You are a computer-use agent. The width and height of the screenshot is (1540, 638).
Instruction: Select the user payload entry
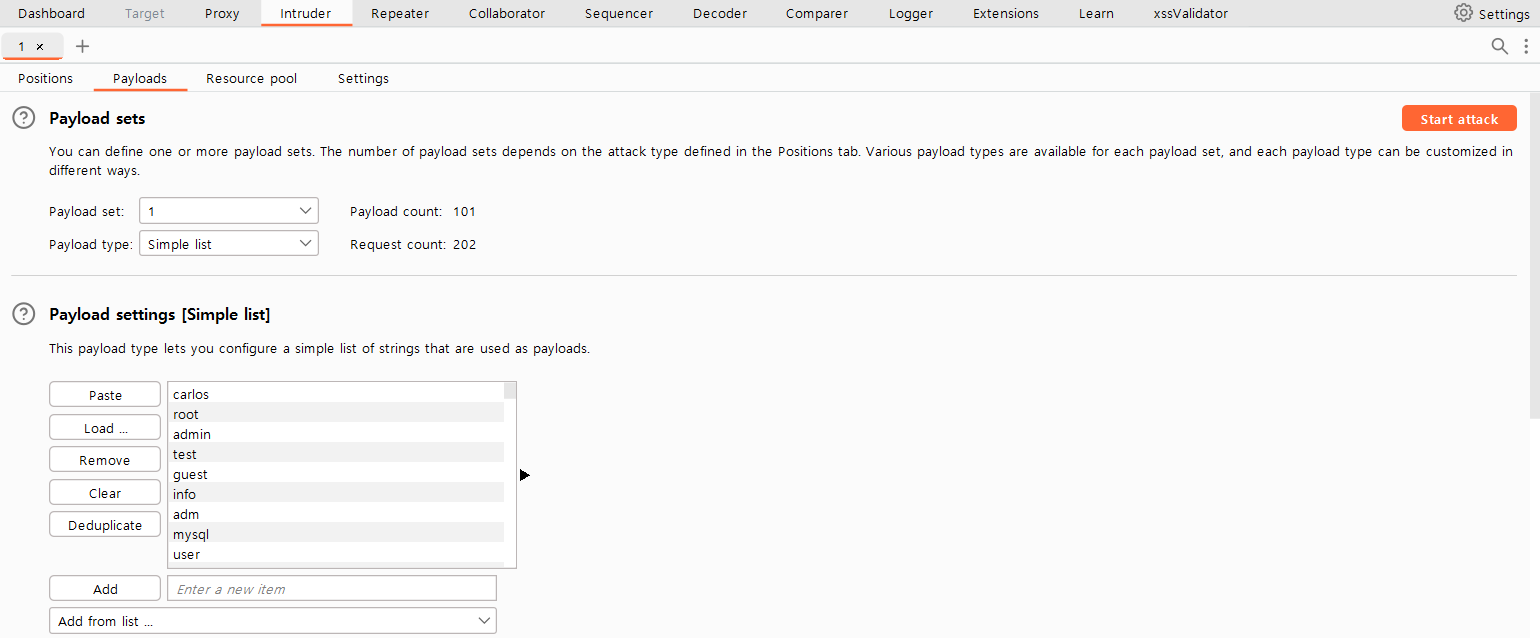pos(336,554)
